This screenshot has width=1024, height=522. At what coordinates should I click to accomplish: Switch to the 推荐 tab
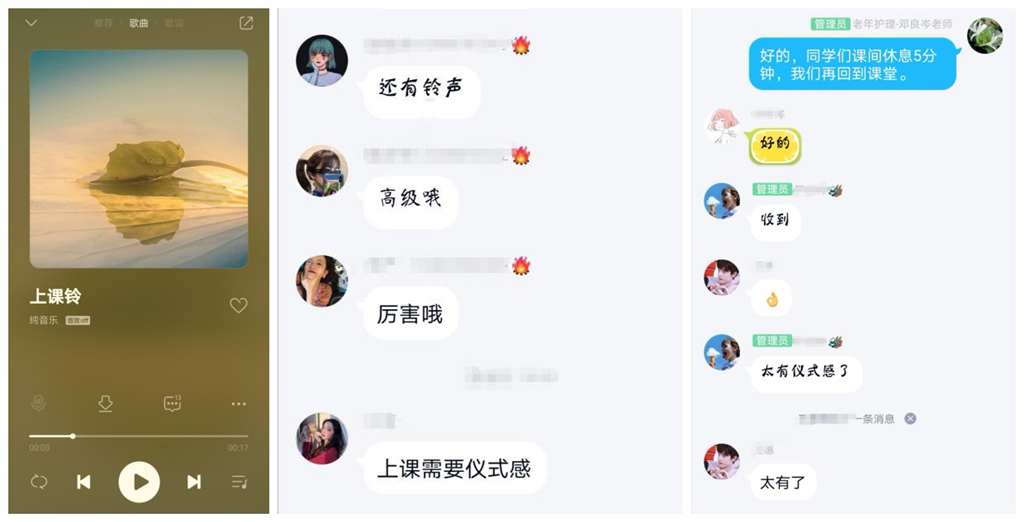click(x=103, y=23)
